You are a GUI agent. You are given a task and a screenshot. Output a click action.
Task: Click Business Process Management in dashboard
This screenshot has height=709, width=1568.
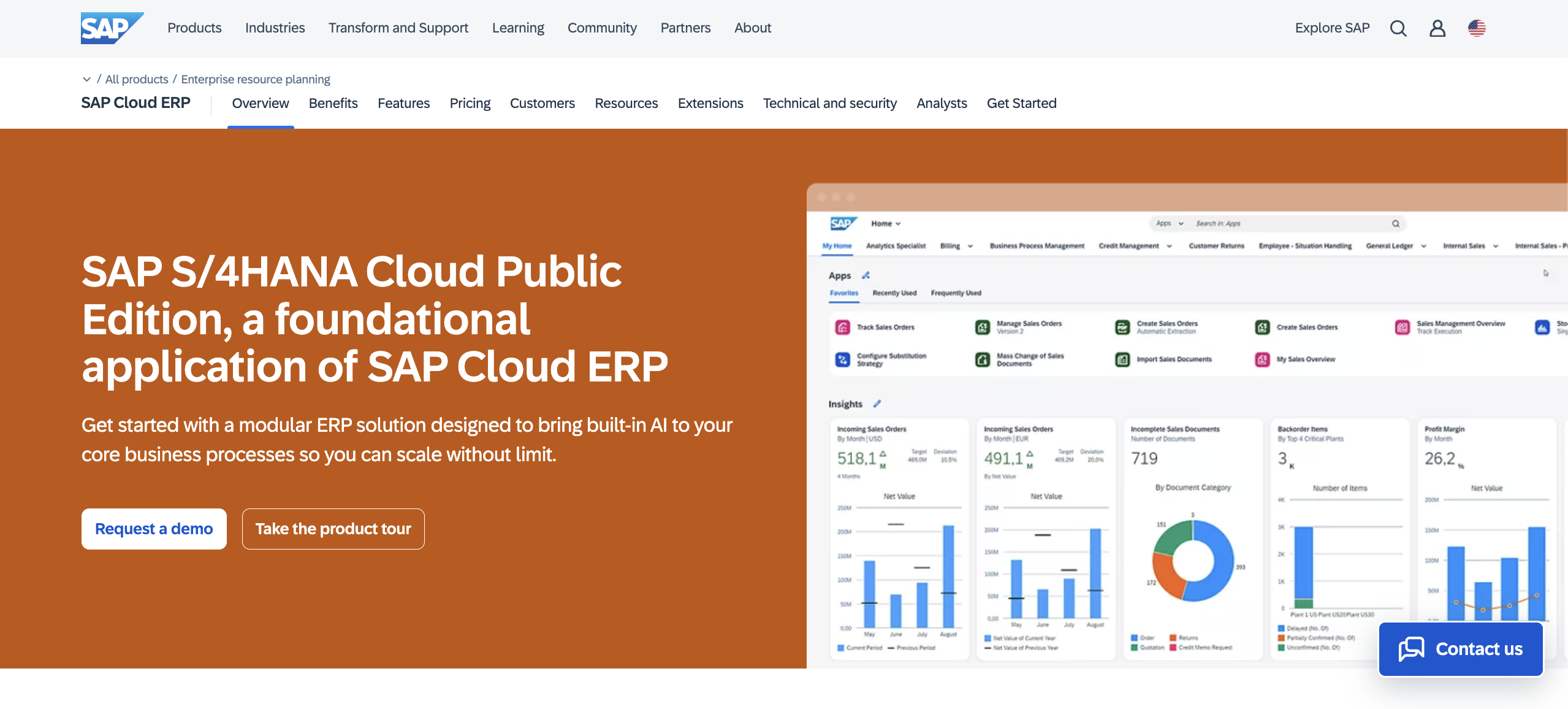[x=1037, y=246]
